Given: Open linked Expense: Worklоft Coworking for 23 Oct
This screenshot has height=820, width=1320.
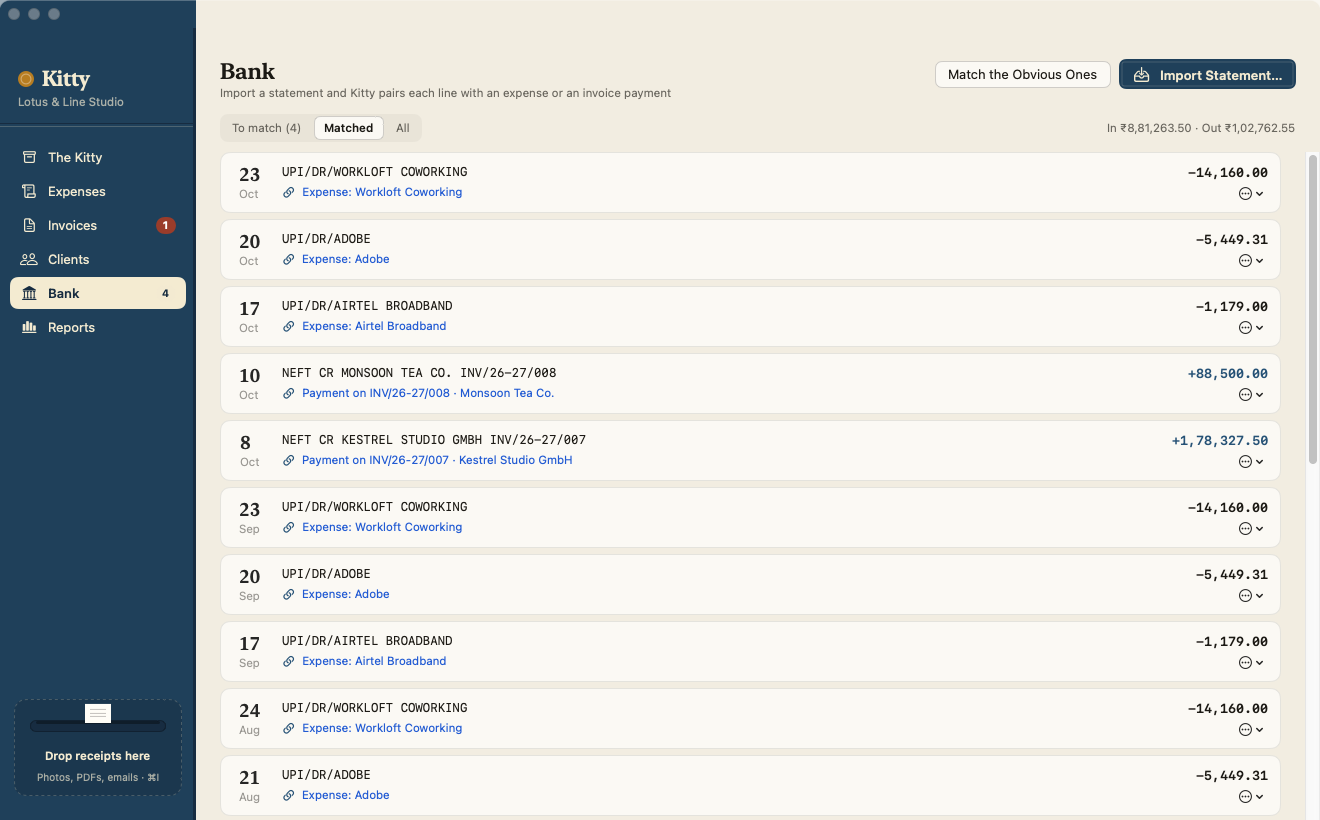Looking at the screenshot, I should tap(382, 192).
